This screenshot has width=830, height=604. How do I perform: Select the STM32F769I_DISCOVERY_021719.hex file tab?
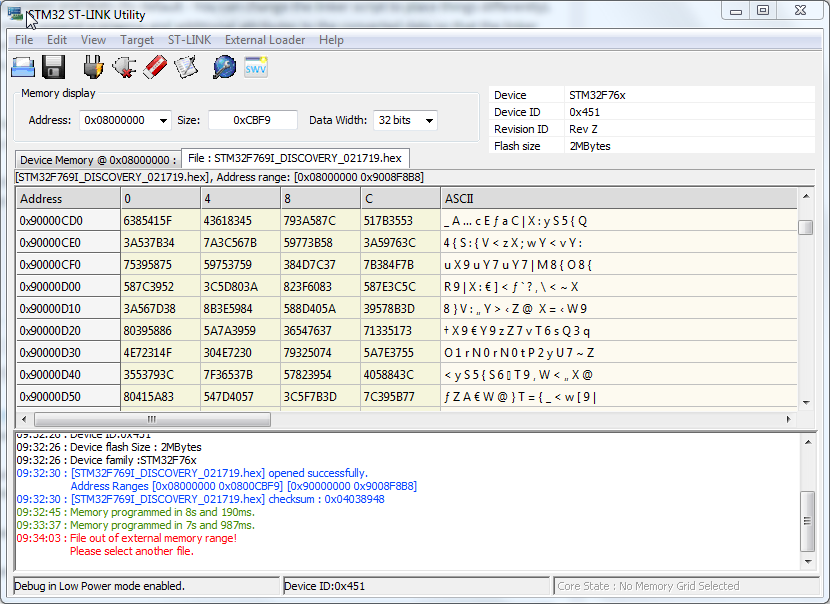[295, 158]
